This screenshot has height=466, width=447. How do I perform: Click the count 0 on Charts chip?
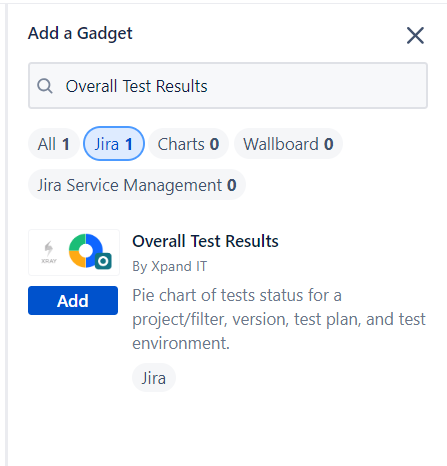[x=214, y=144]
